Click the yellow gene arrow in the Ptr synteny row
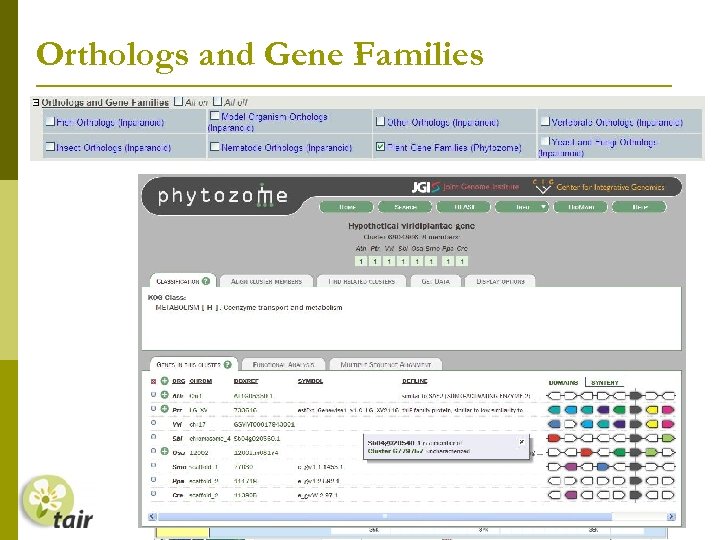Image resolution: width=720 pixels, height=540 pixels. [x=652, y=410]
